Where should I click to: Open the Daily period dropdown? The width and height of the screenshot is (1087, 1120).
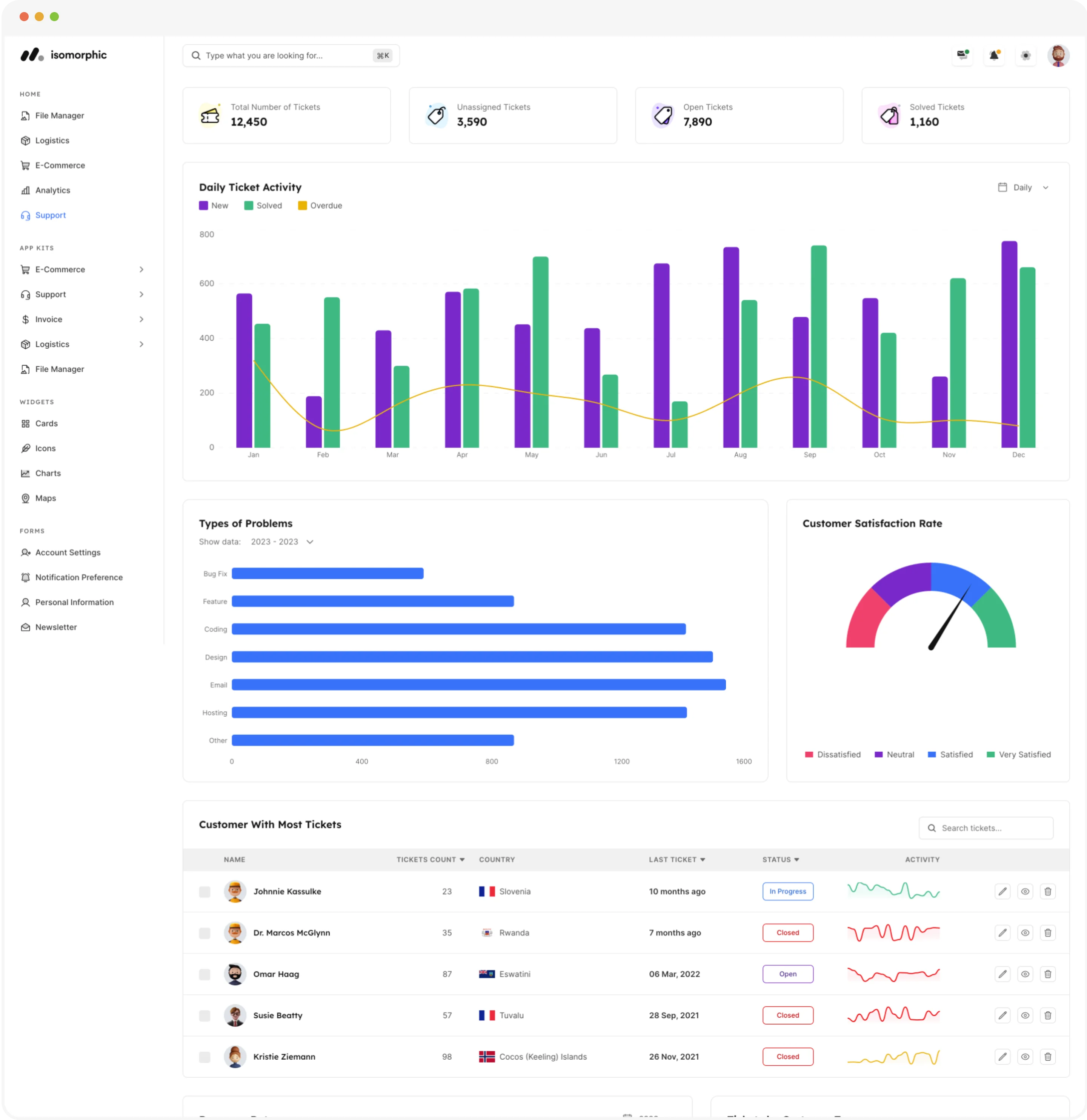tap(1023, 188)
